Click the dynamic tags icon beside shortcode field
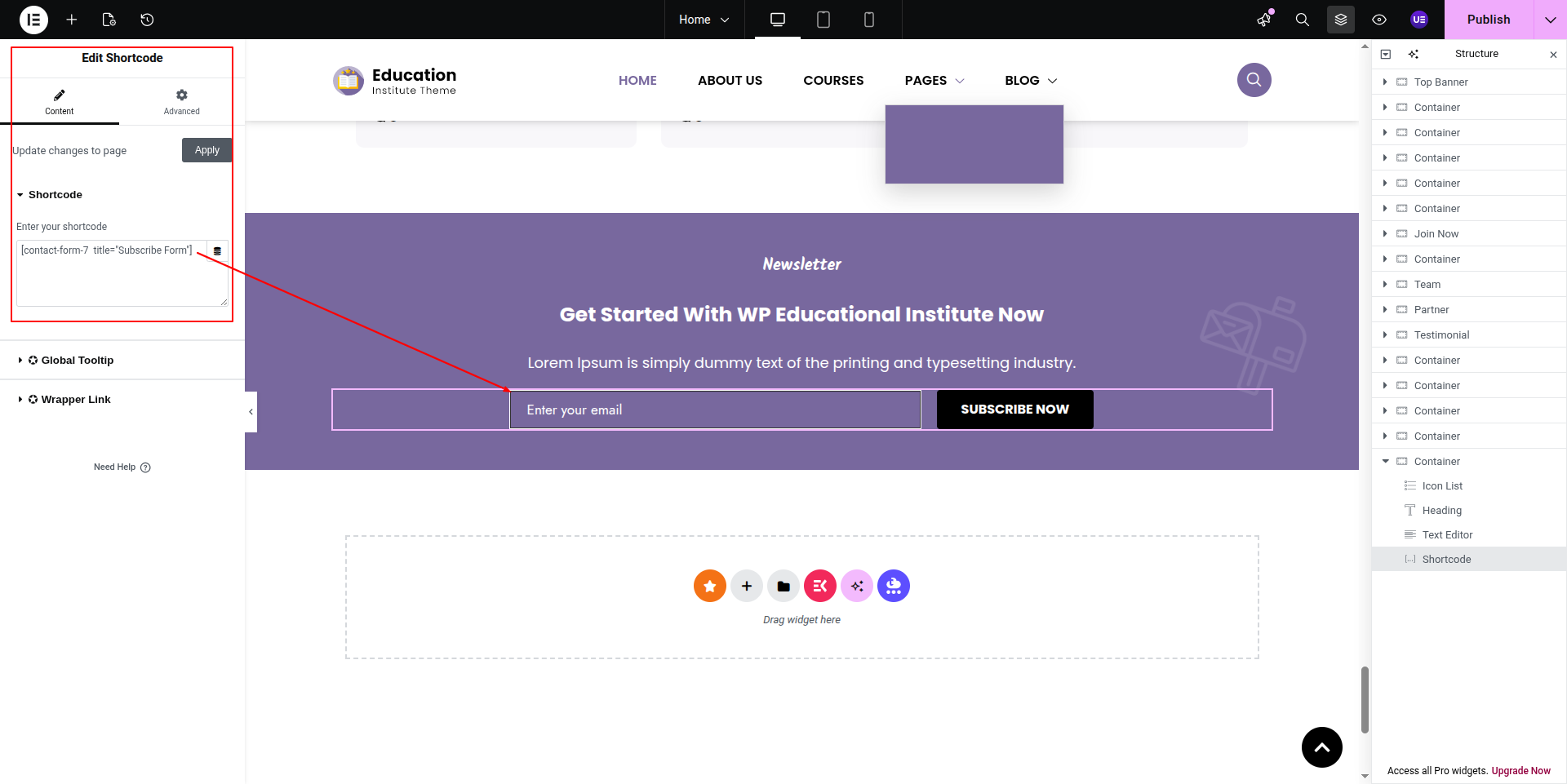The width and height of the screenshot is (1567, 784). 217,251
